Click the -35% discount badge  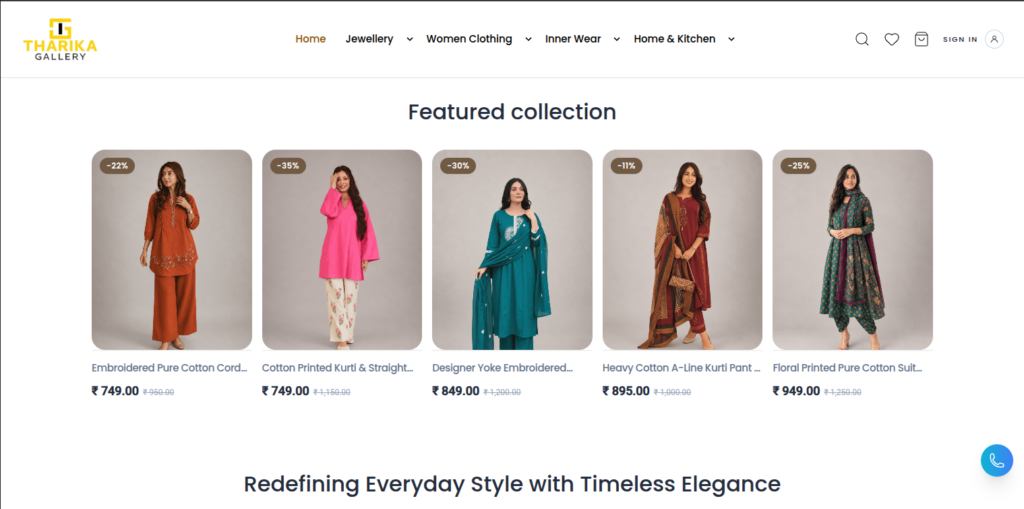pyautogui.click(x=288, y=165)
